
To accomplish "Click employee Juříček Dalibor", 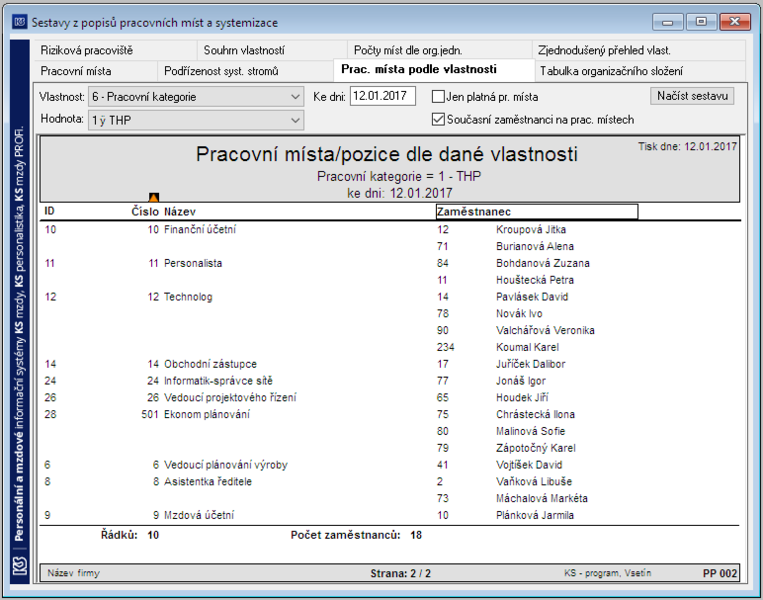I will click(x=530, y=364).
